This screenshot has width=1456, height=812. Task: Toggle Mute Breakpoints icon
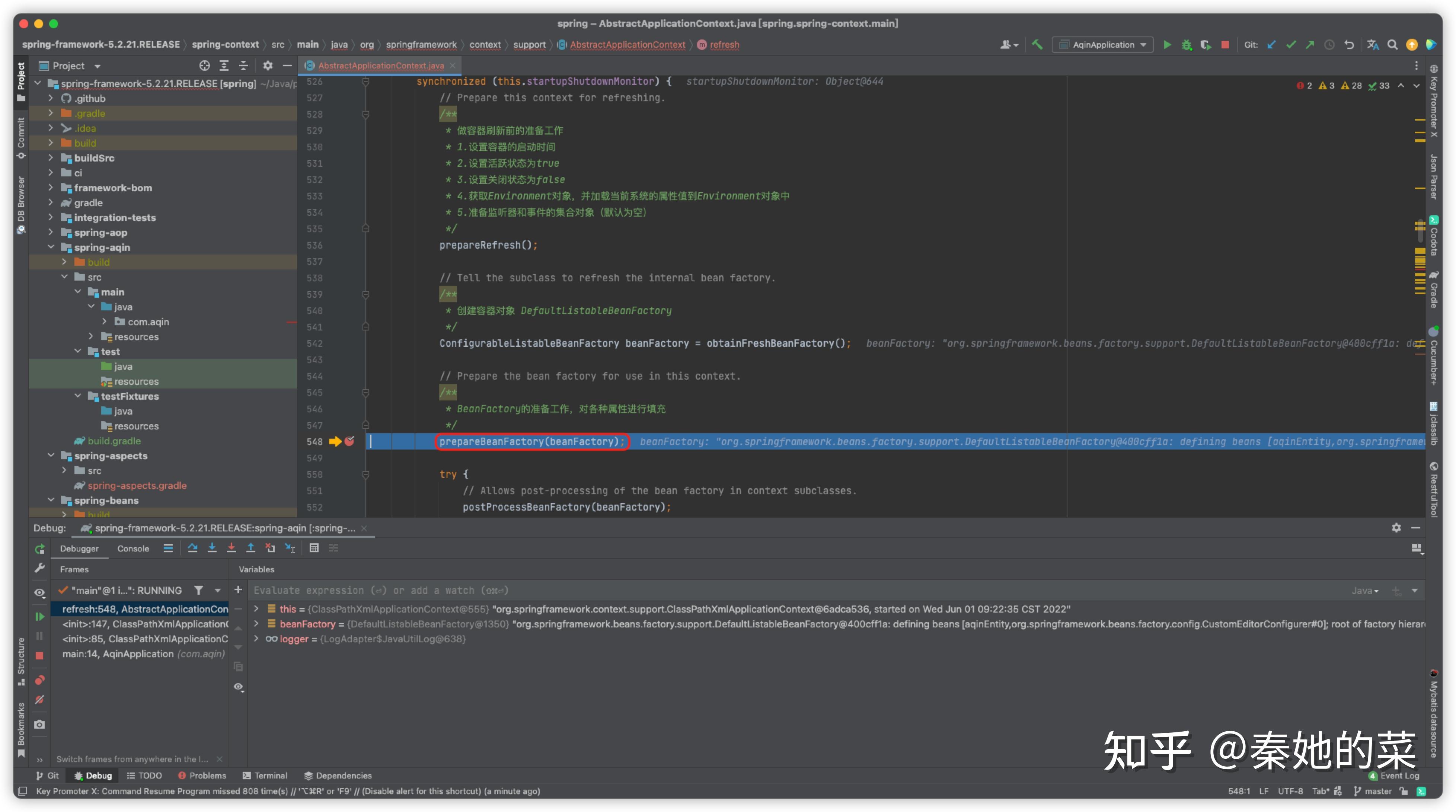point(39,700)
